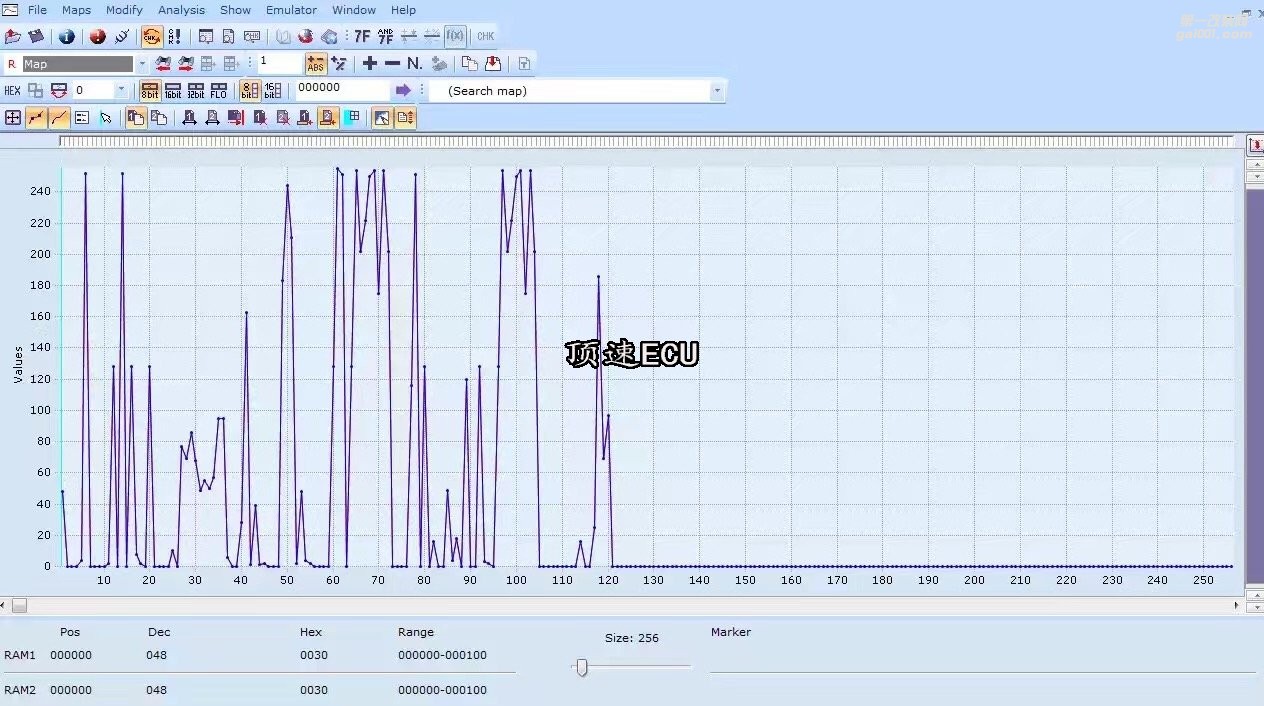This screenshot has width=1264, height=706.
Task: Click the HEX display icon
Action: coord(12,91)
